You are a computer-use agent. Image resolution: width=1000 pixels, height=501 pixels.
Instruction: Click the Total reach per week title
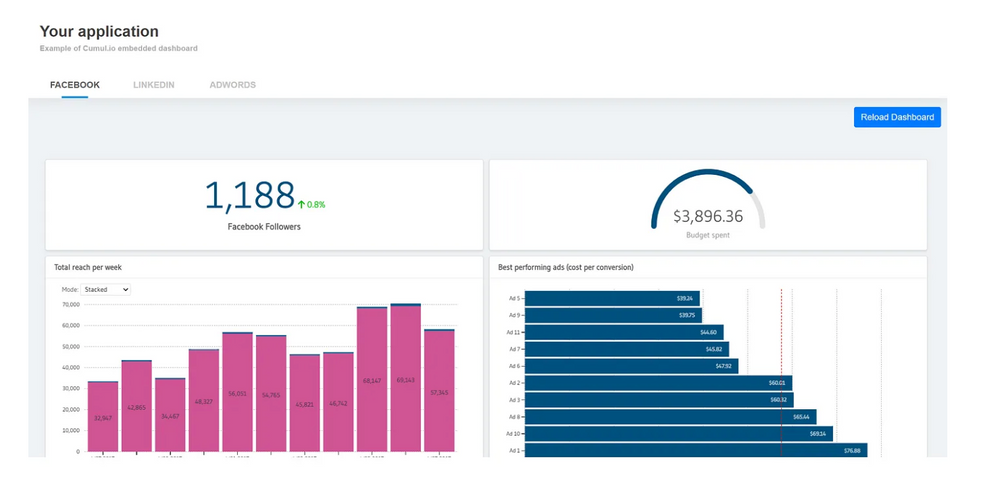tap(88, 267)
